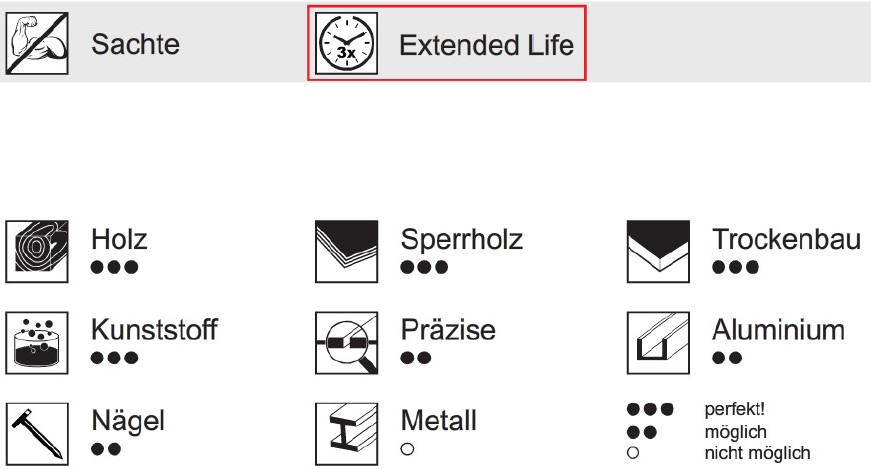
Task: Click the Sperrholz label text
Action: click(x=462, y=241)
